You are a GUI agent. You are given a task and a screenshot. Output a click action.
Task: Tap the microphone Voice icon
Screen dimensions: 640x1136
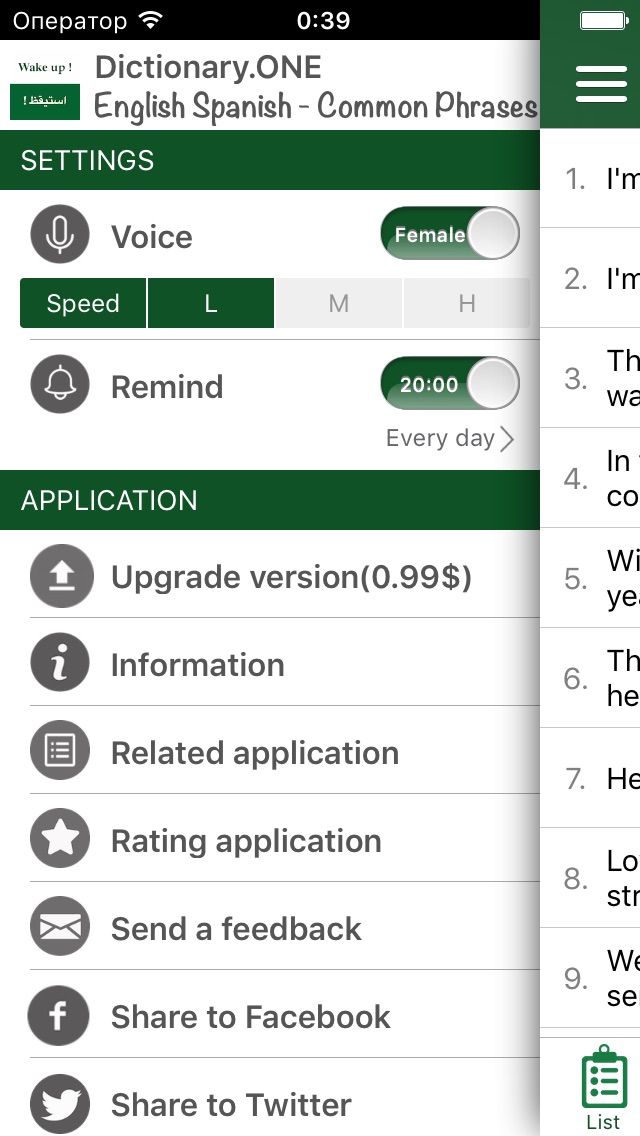point(59,235)
